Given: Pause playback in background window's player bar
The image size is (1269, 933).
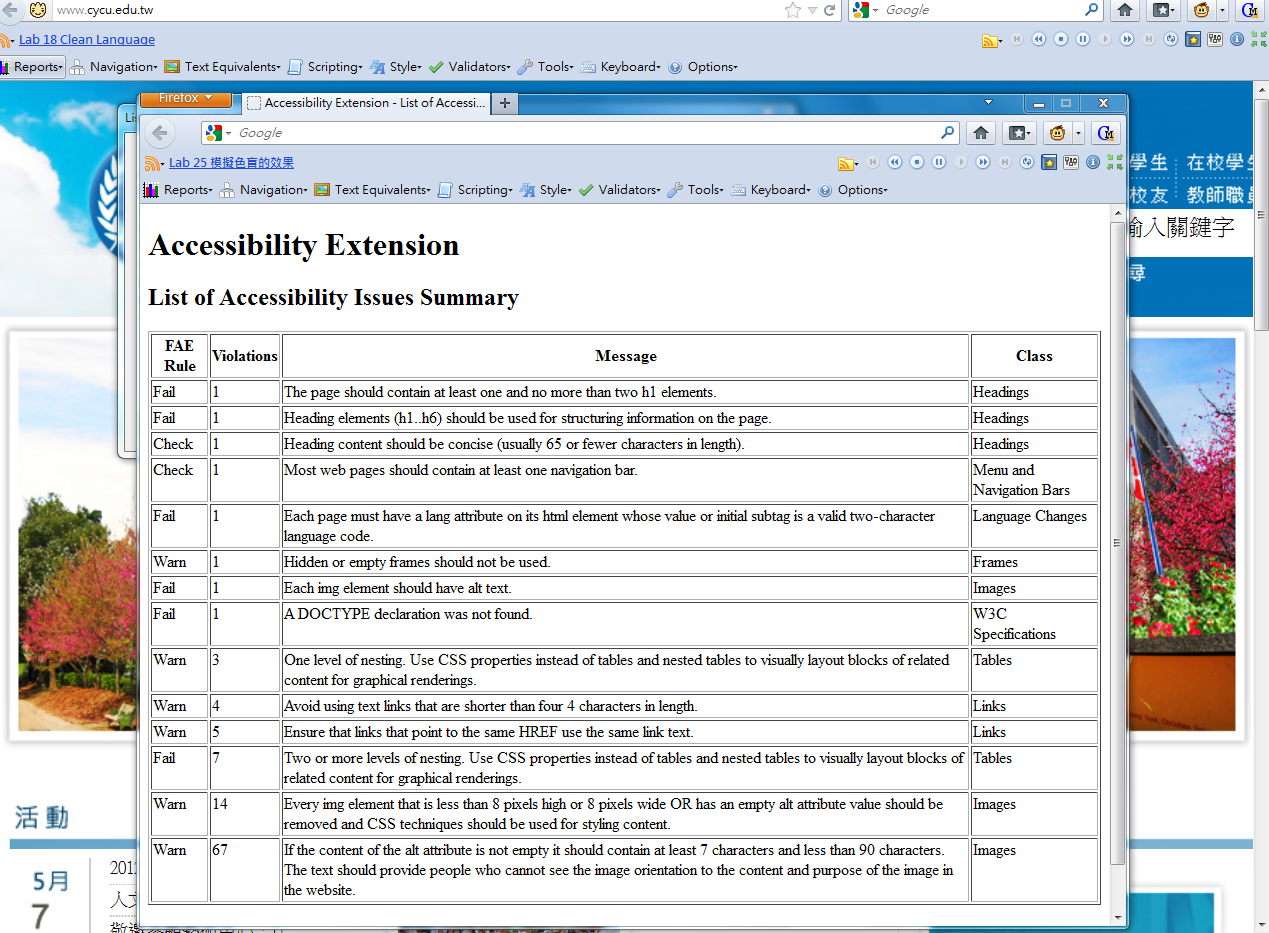Looking at the screenshot, I should (1083, 39).
